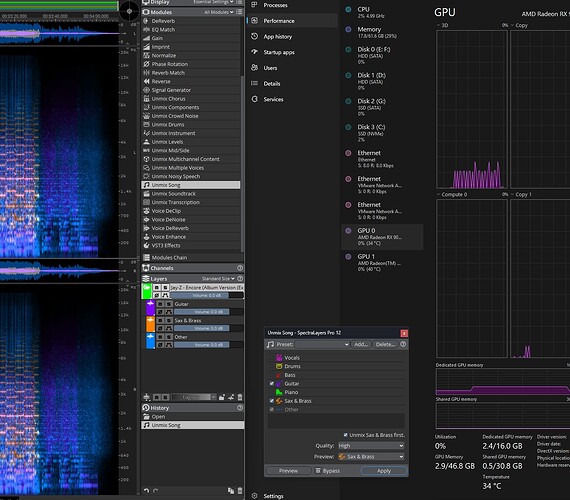Open Channels panel help icon
The width and height of the screenshot is (570, 500).
240,268
